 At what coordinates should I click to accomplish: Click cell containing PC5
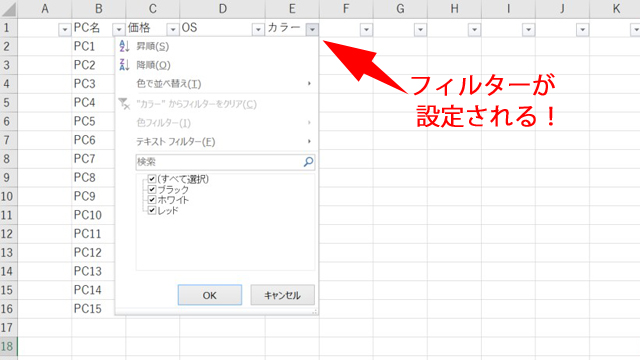[93, 121]
